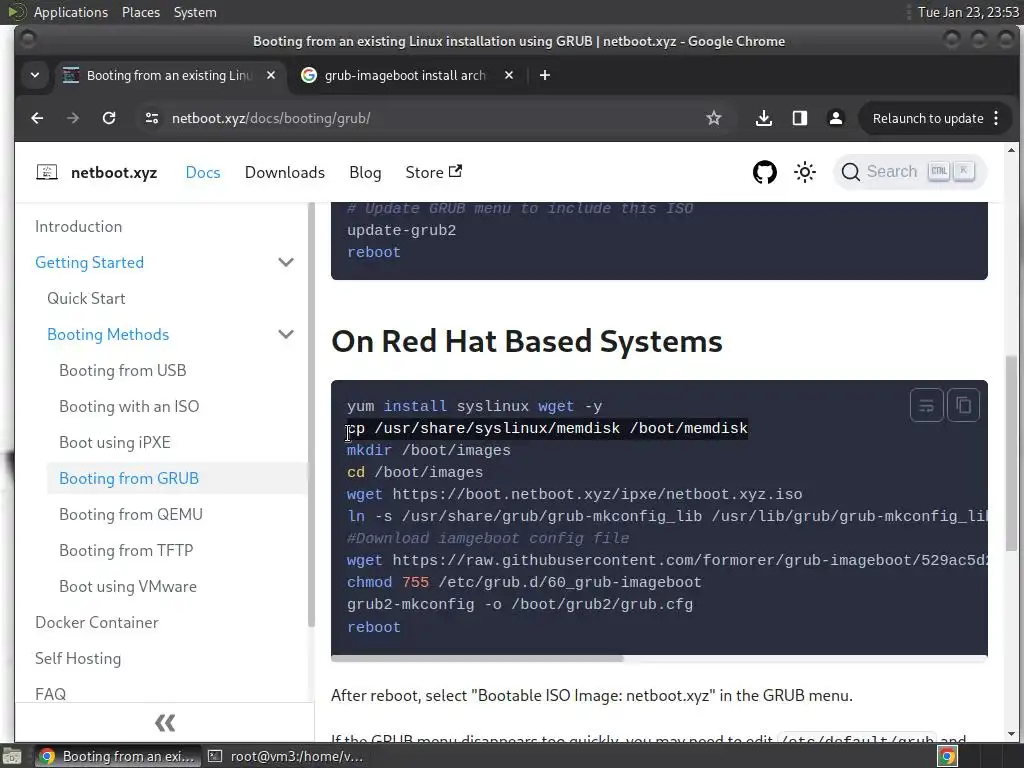Go to netboot.xyz home link
1024x768 pixels.
click(x=114, y=172)
